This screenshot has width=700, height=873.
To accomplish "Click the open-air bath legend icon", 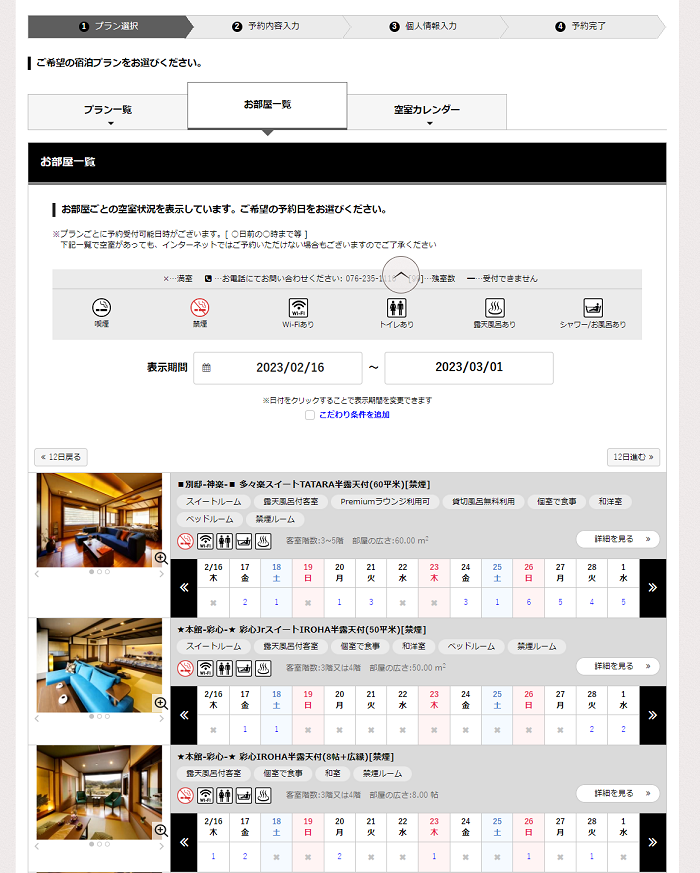I will [495, 307].
